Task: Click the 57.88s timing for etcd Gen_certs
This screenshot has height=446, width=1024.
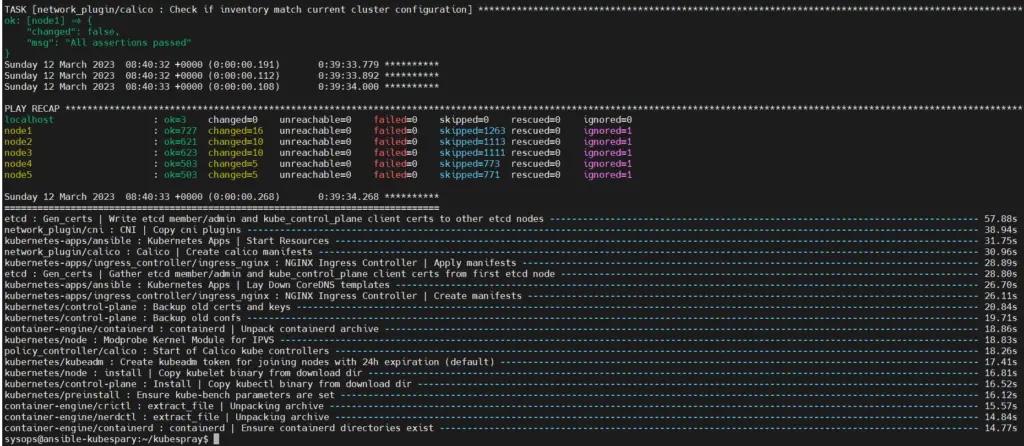Action: 1000,219
